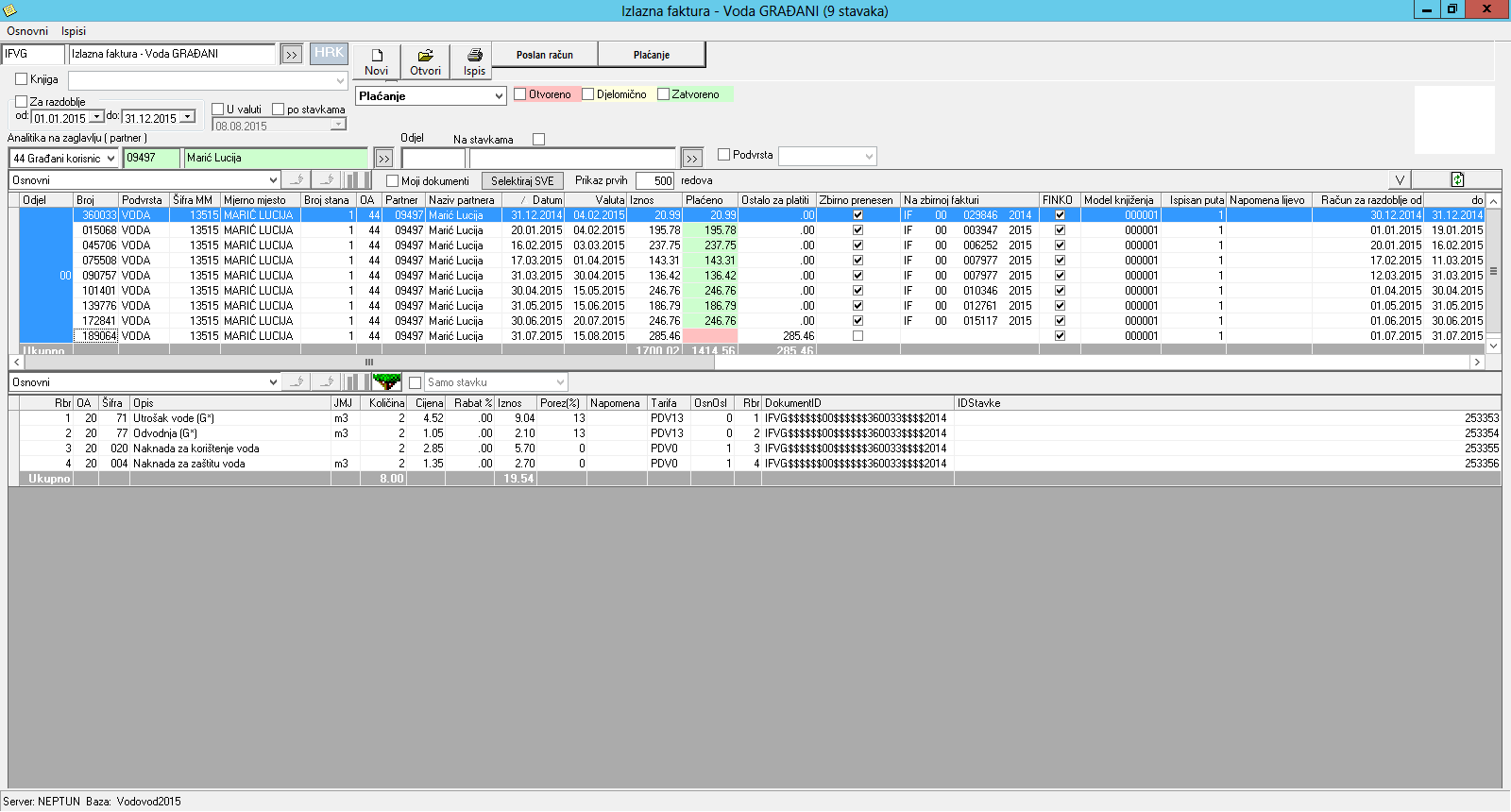1511x812 pixels.
Task: Open a document with Otvori icon
Action: (425, 56)
